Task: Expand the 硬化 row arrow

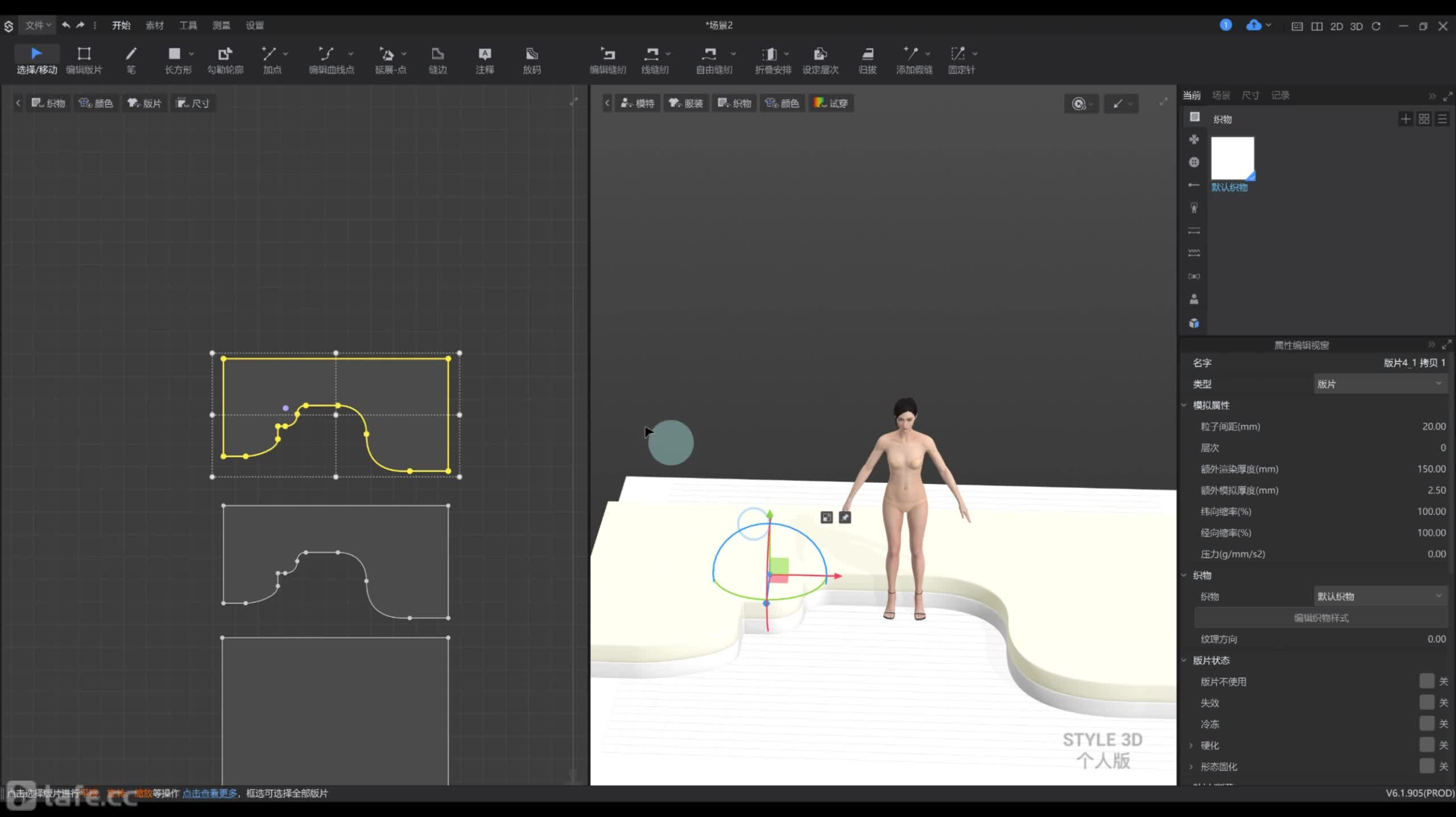Action: click(1191, 745)
